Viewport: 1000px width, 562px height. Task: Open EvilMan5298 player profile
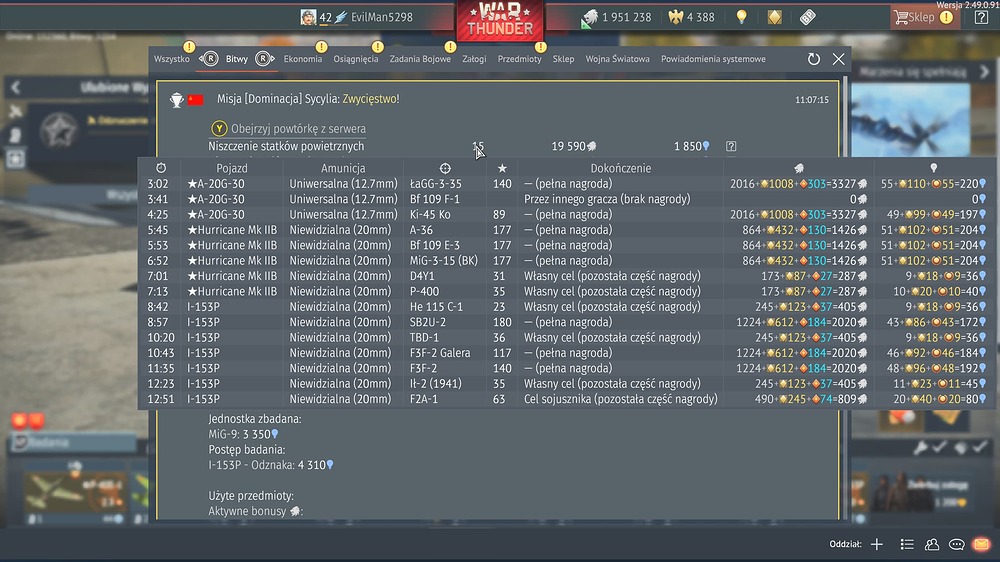[x=381, y=17]
